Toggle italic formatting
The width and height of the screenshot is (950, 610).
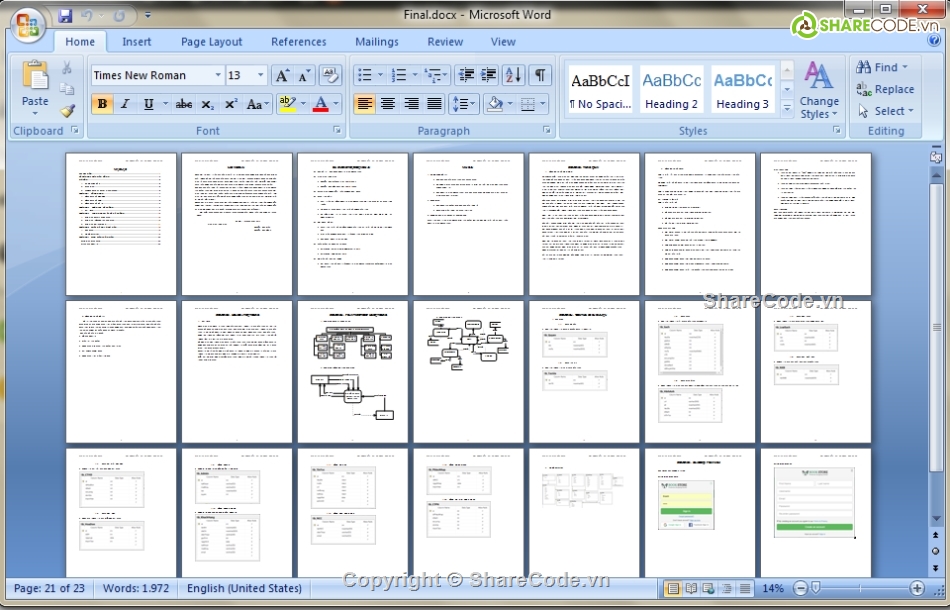coord(125,104)
